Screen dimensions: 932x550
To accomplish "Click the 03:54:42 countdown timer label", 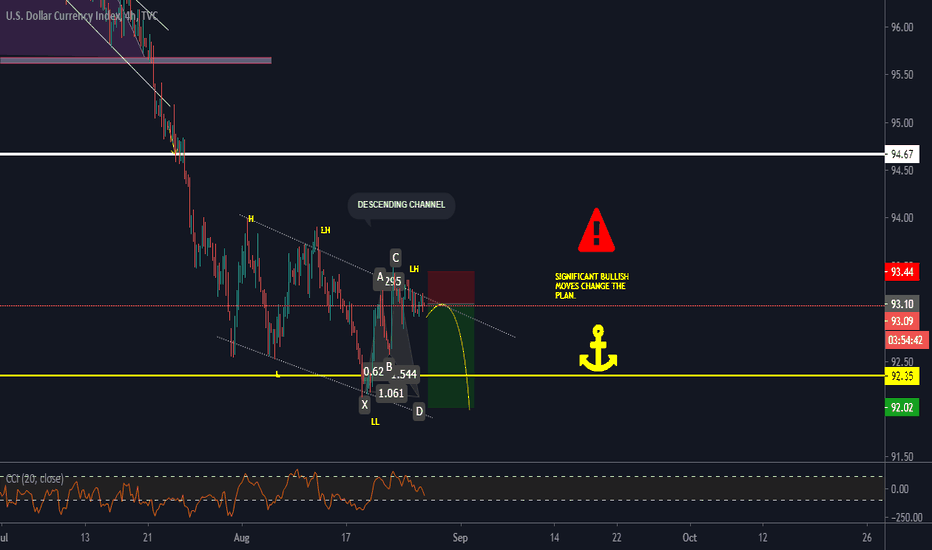I will tap(906, 340).
